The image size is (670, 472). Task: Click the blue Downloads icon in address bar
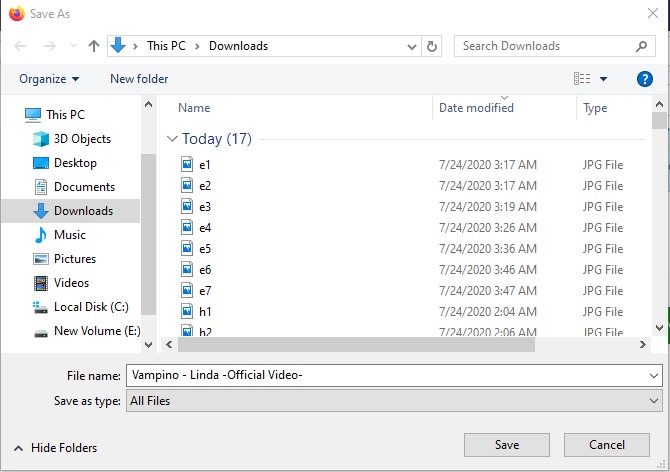coord(118,45)
